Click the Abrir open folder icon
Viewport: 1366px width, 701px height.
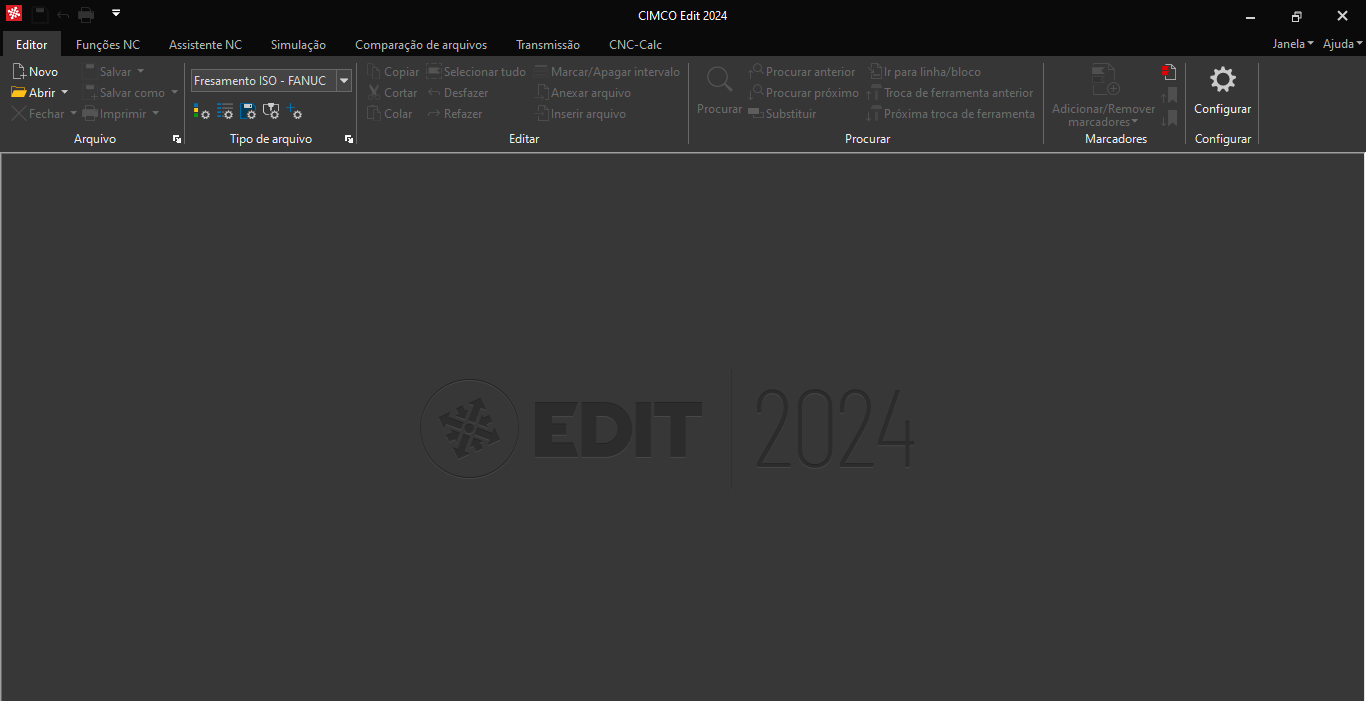(x=18, y=93)
